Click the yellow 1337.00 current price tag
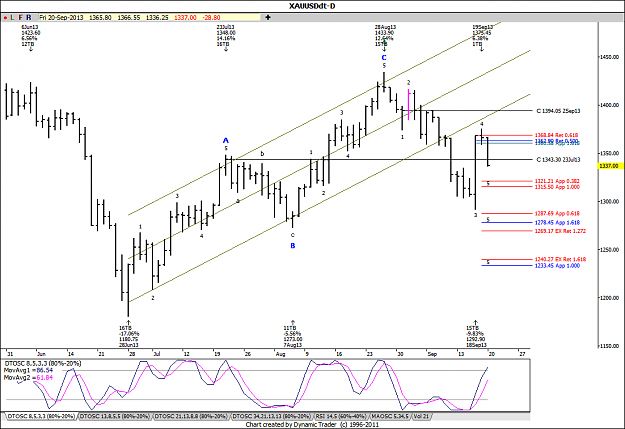The height and width of the screenshot is (429, 625). click(608, 166)
